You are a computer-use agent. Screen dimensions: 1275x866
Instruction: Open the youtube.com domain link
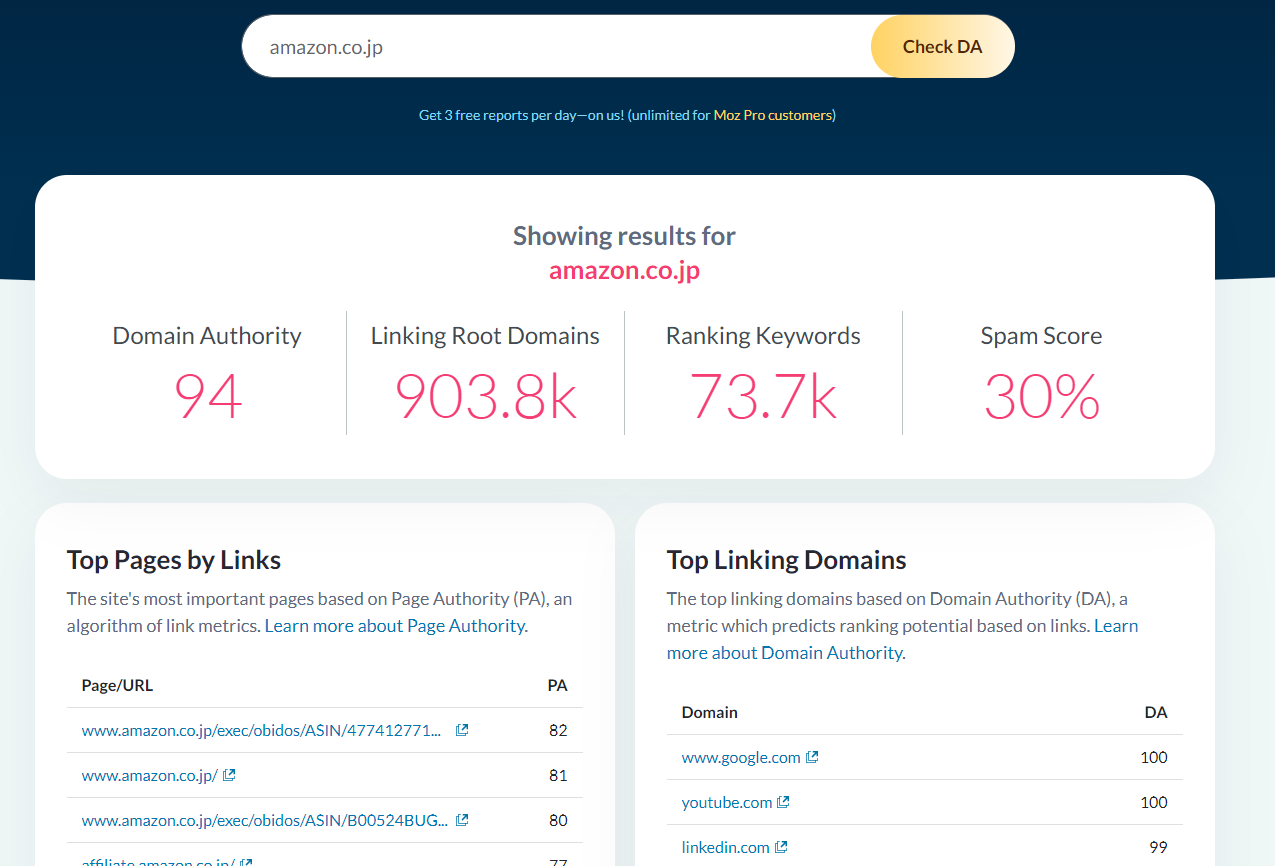[727, 802]
